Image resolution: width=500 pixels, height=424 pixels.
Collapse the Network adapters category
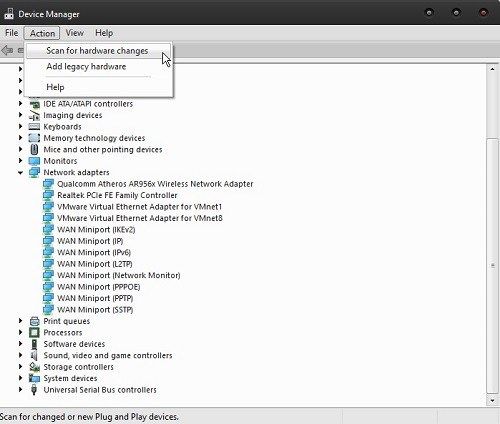point(20,173)
